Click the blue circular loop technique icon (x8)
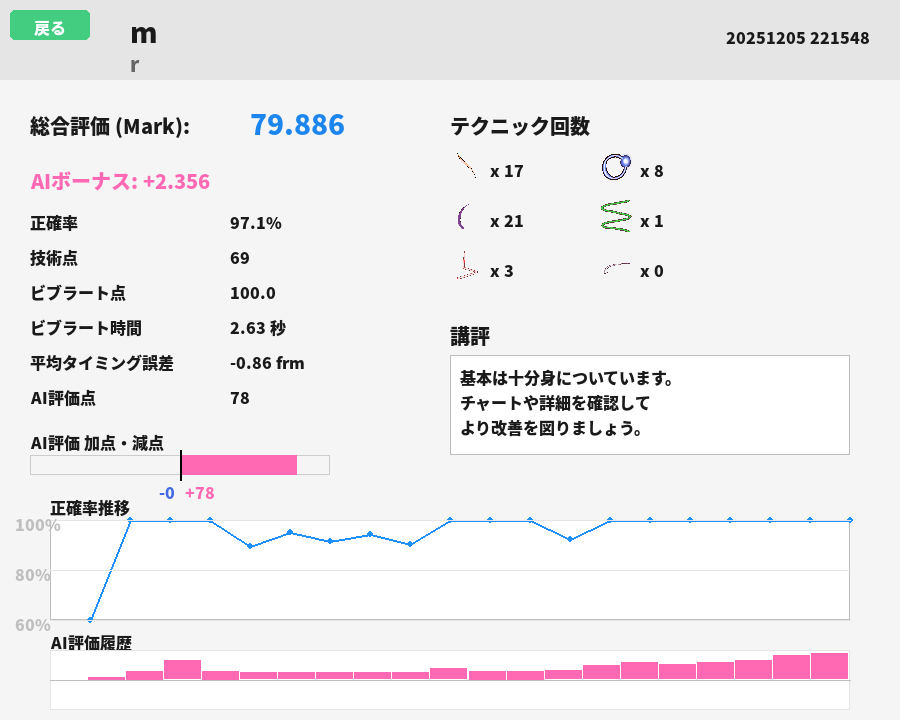900x720 pixels. point(615,167)
